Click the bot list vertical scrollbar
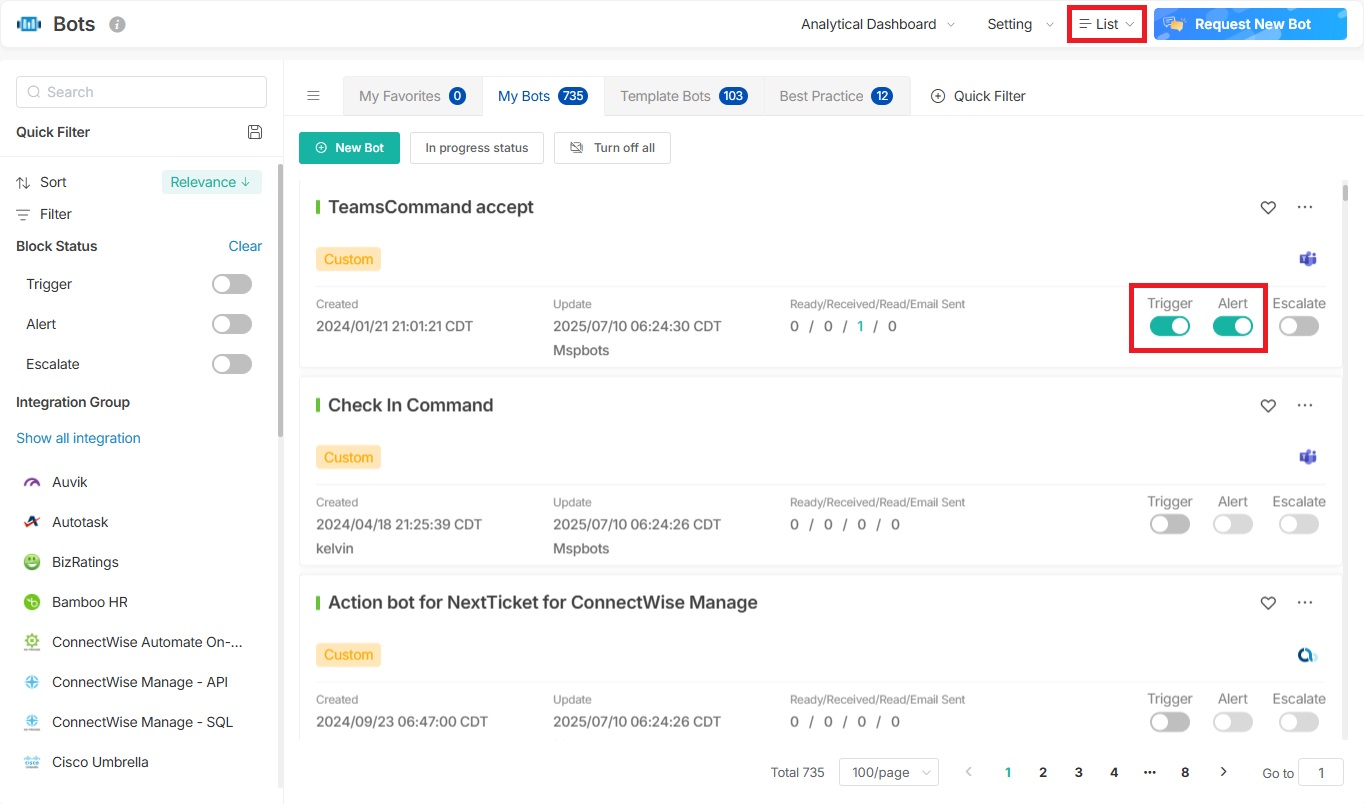The image size is (1364, 804). click(x=1345, y=193)
